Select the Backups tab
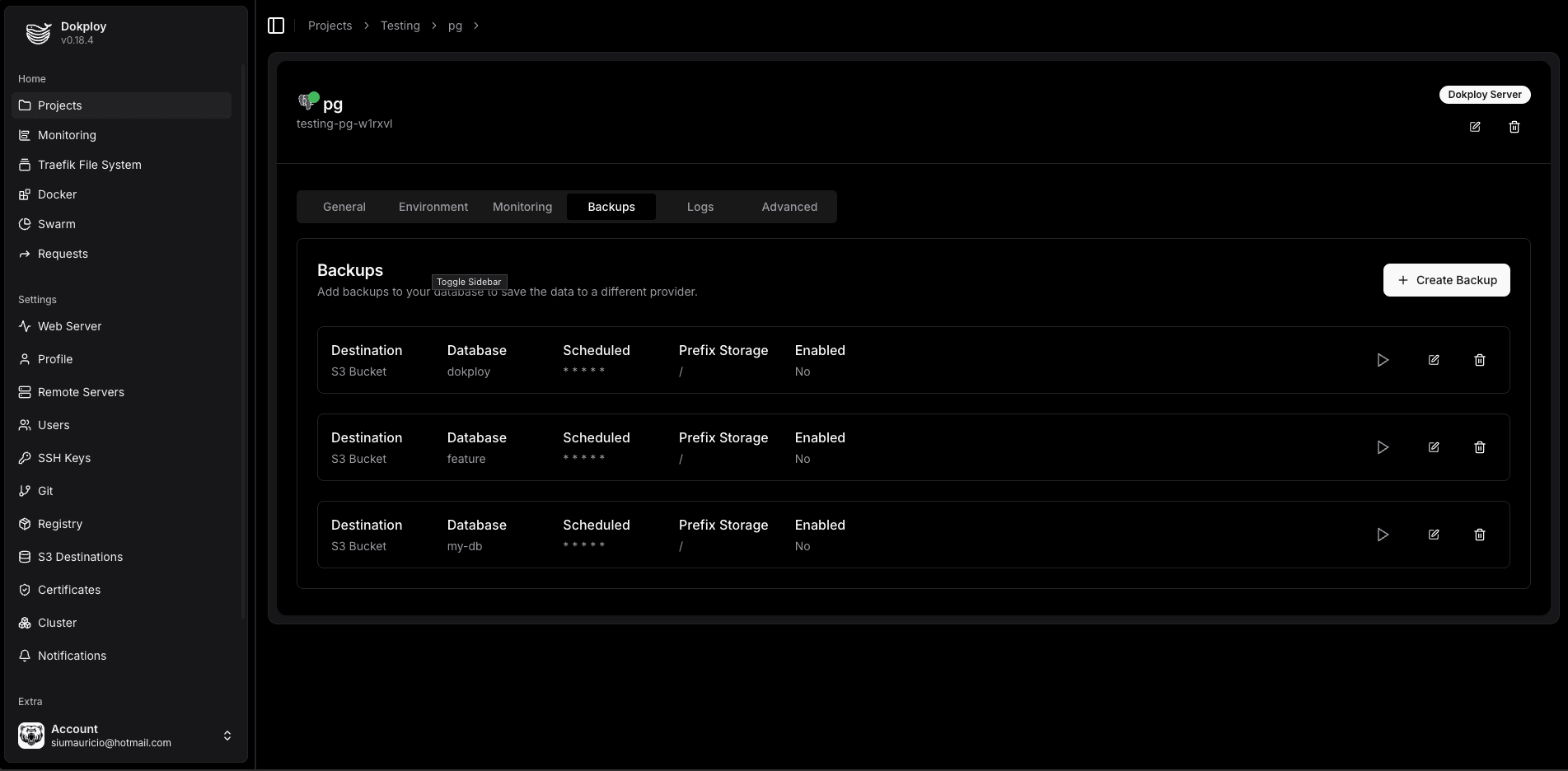Screen dimensions: 1568x771 611,207
